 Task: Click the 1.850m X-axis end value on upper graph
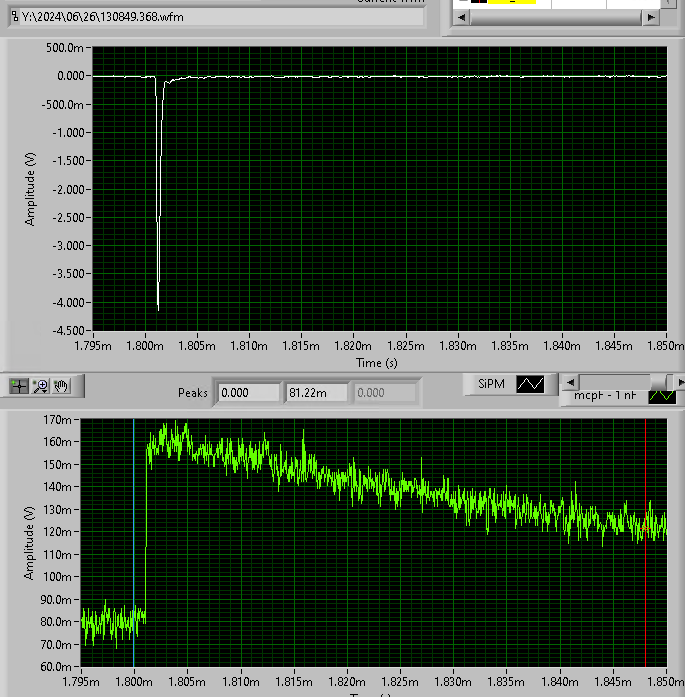click(x=665, y=346)
